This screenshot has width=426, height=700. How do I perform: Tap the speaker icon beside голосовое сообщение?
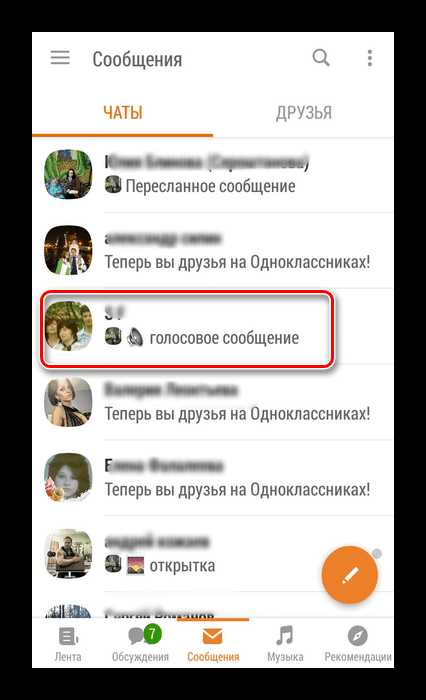pos(135,338)
